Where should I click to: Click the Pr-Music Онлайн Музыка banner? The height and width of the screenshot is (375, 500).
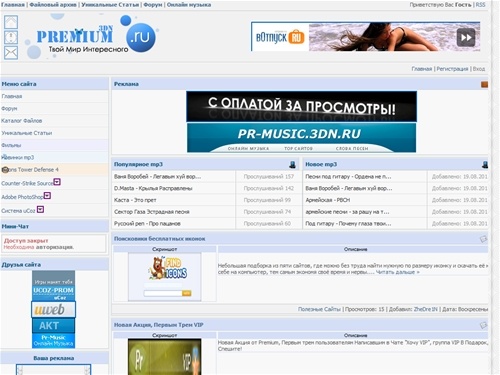[x=53, y=341]
